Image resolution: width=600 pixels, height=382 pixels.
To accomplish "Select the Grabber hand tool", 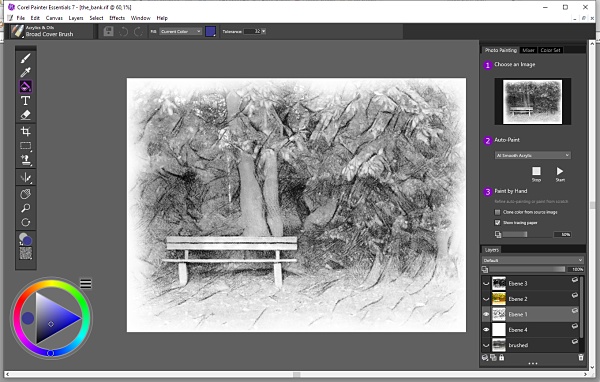I will pos(26,194).
